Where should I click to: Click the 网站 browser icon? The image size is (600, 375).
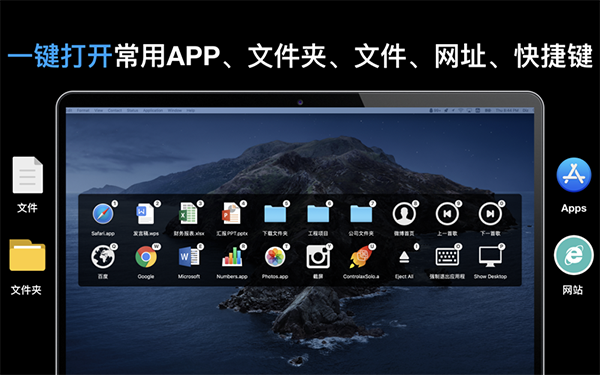click(x=573, y=255)
